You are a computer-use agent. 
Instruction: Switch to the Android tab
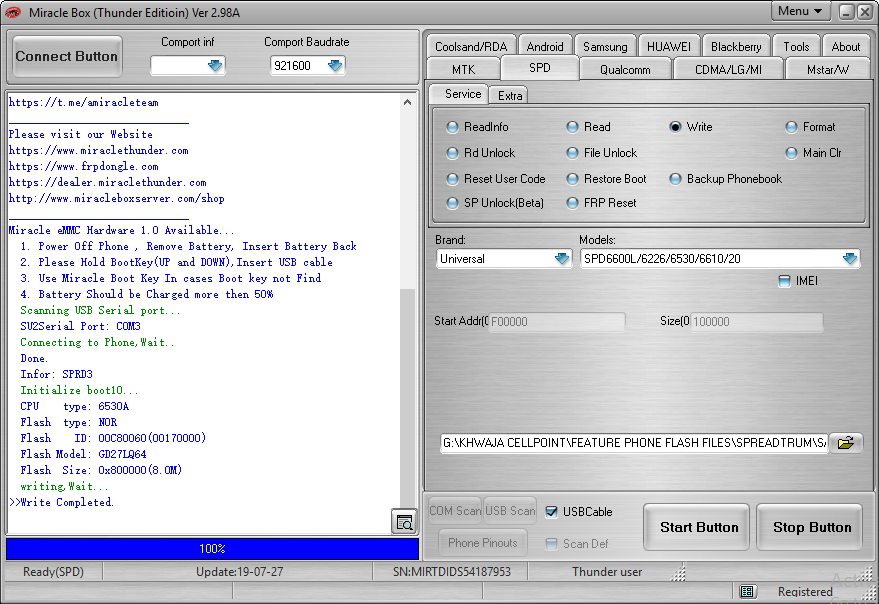click(x=545, y=47)
